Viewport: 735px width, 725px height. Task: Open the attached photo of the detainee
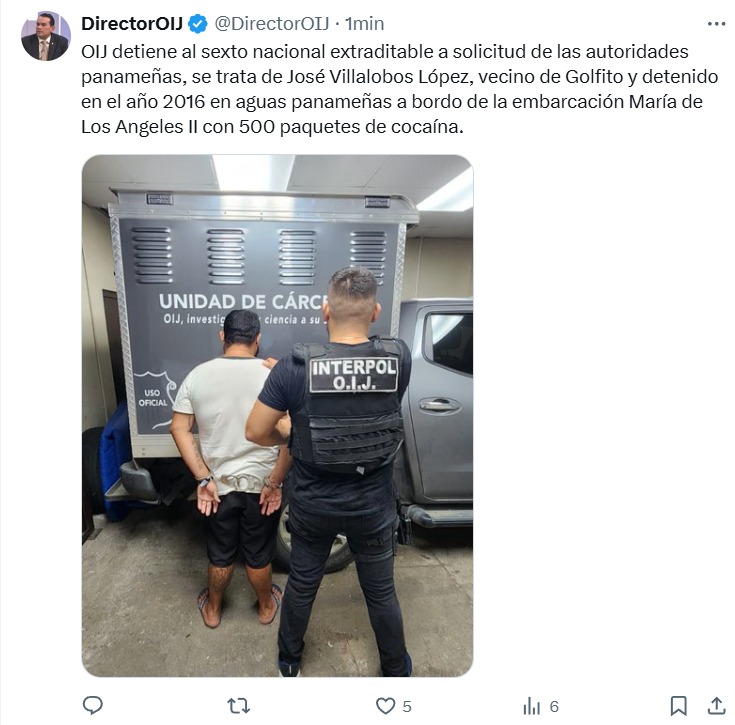[x=278, y=416]
